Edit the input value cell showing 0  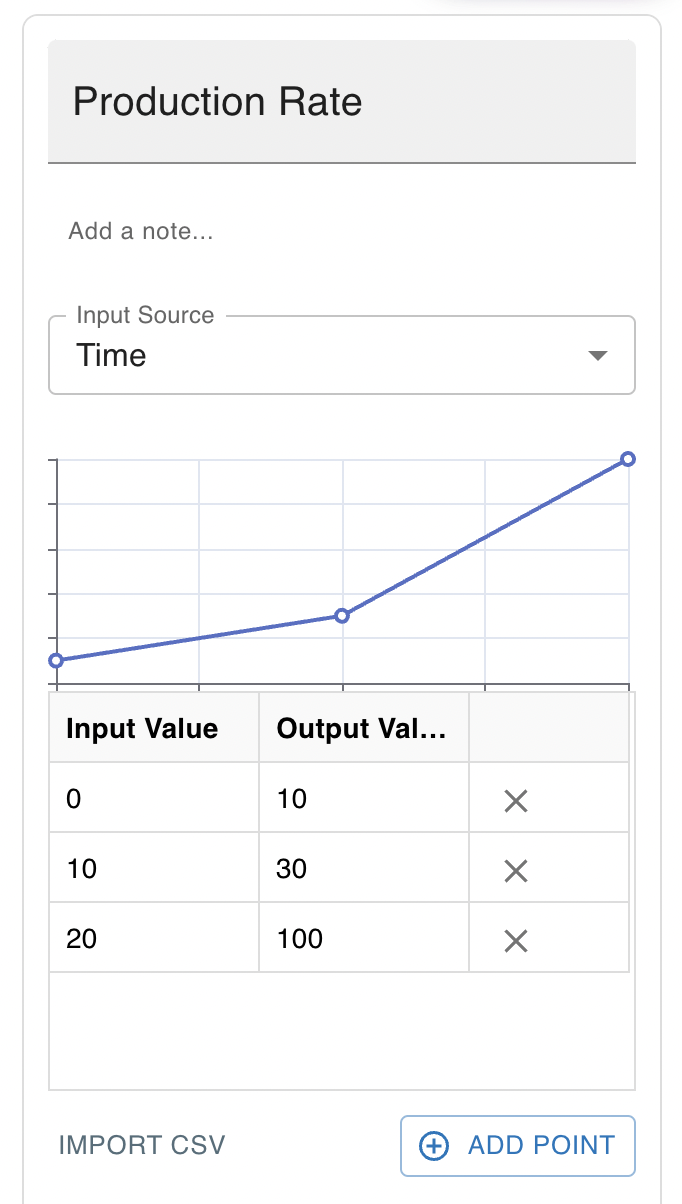154,798
